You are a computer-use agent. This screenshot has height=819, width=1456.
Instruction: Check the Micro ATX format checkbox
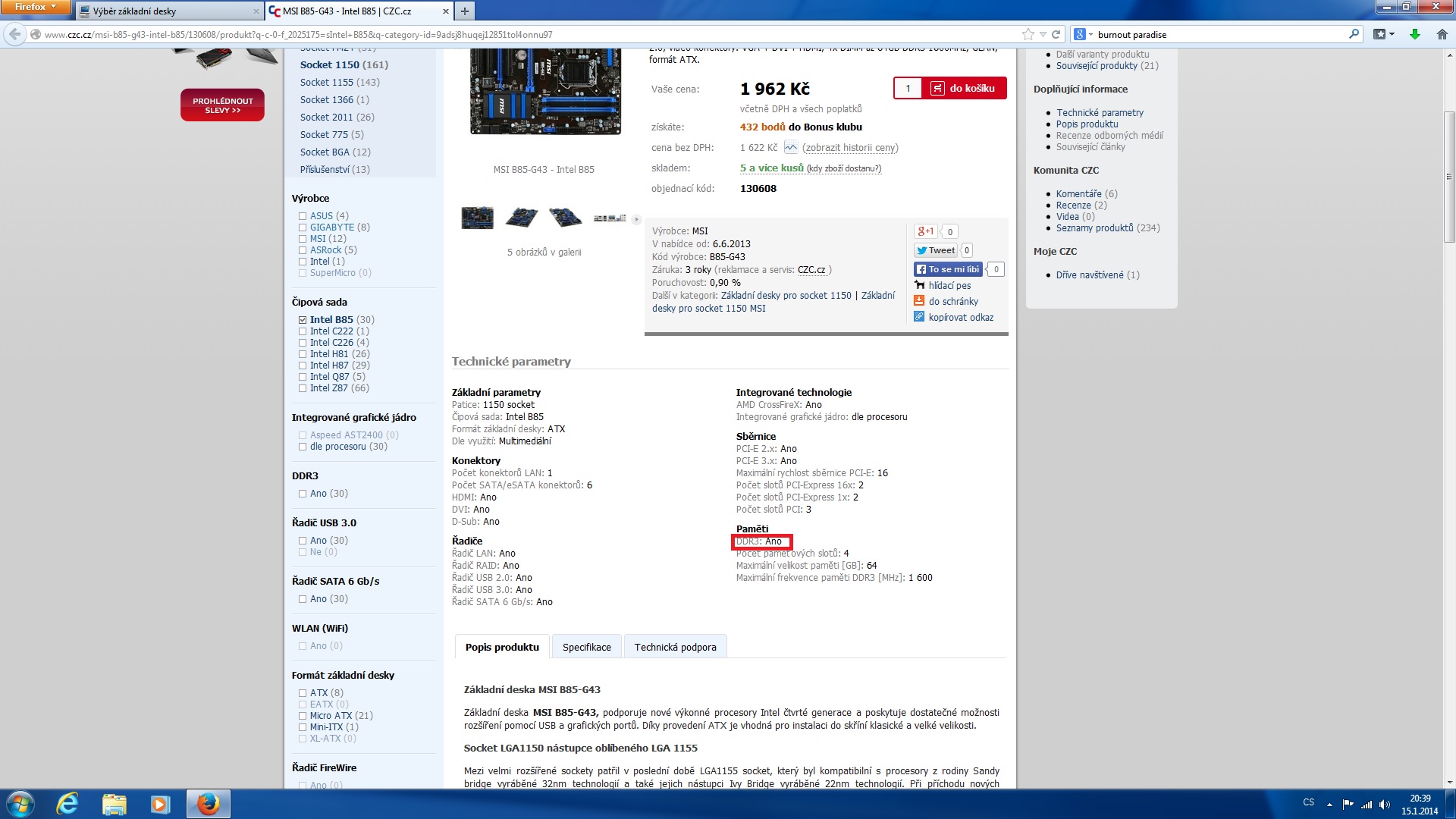(x=303, y=716)
